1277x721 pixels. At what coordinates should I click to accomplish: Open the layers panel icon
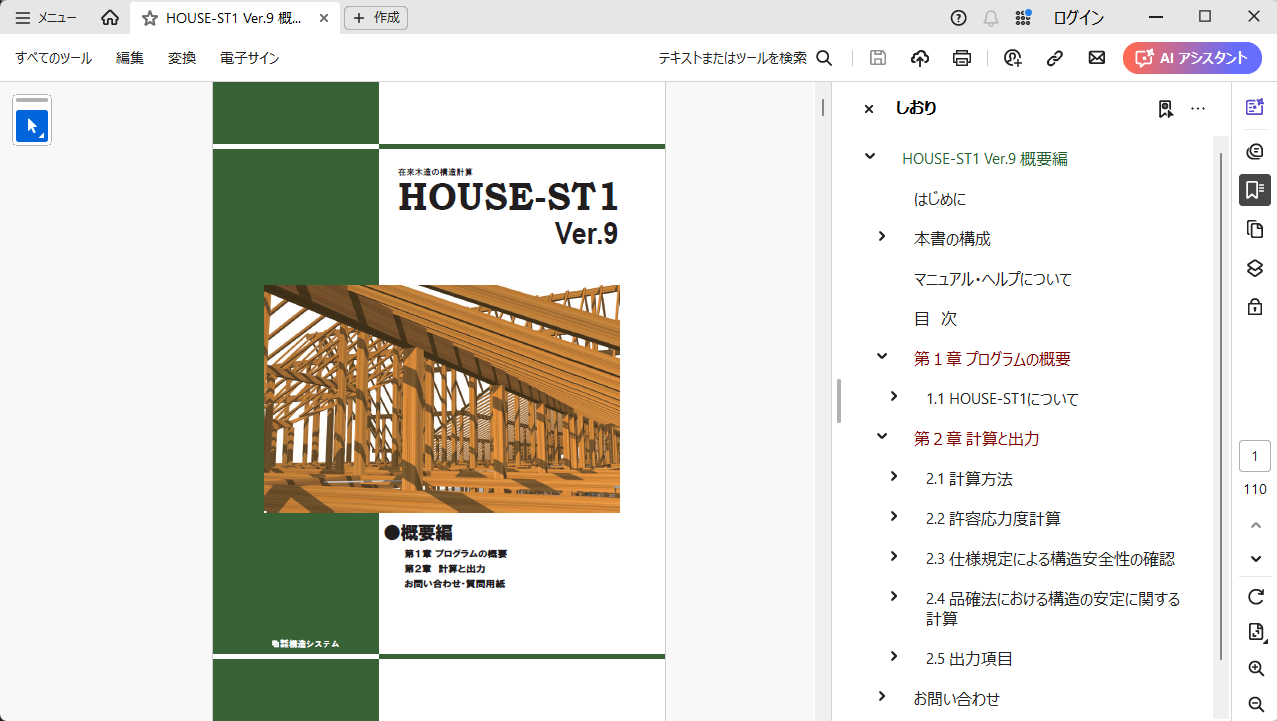[1255, 268]
